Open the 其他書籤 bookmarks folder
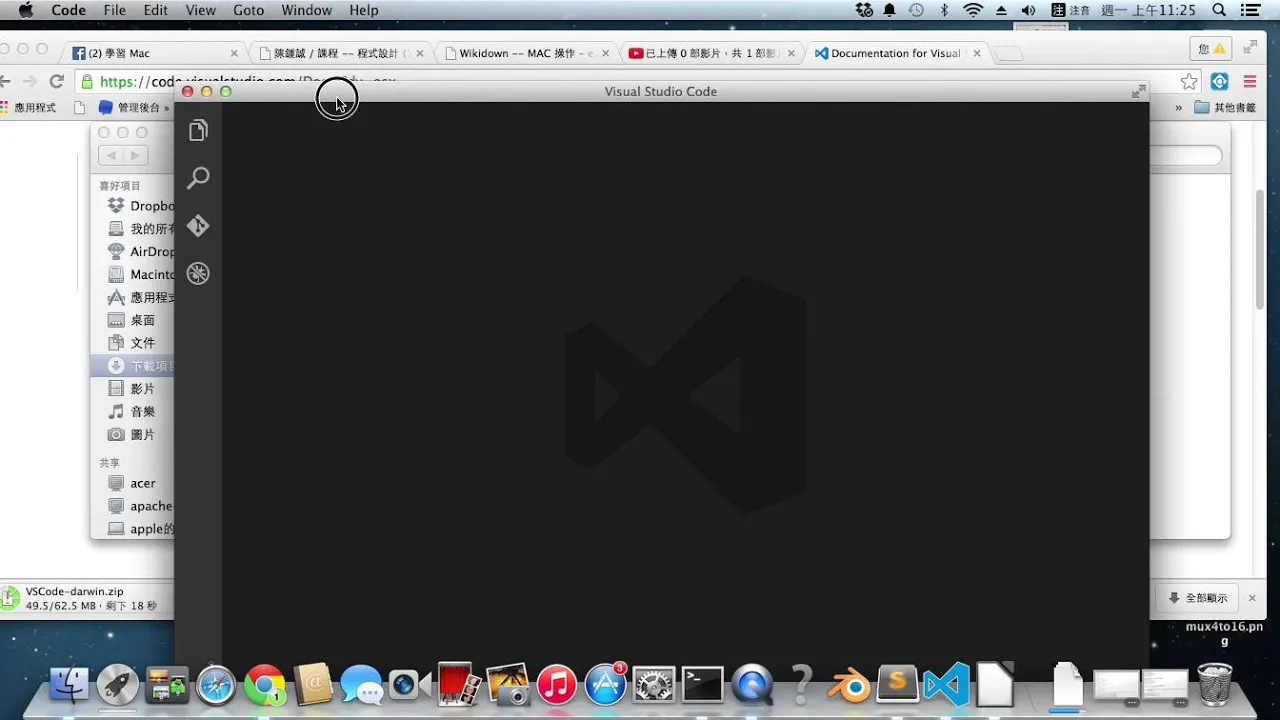This screenshot has width=1280, height=720. [x=1225, y=107]
